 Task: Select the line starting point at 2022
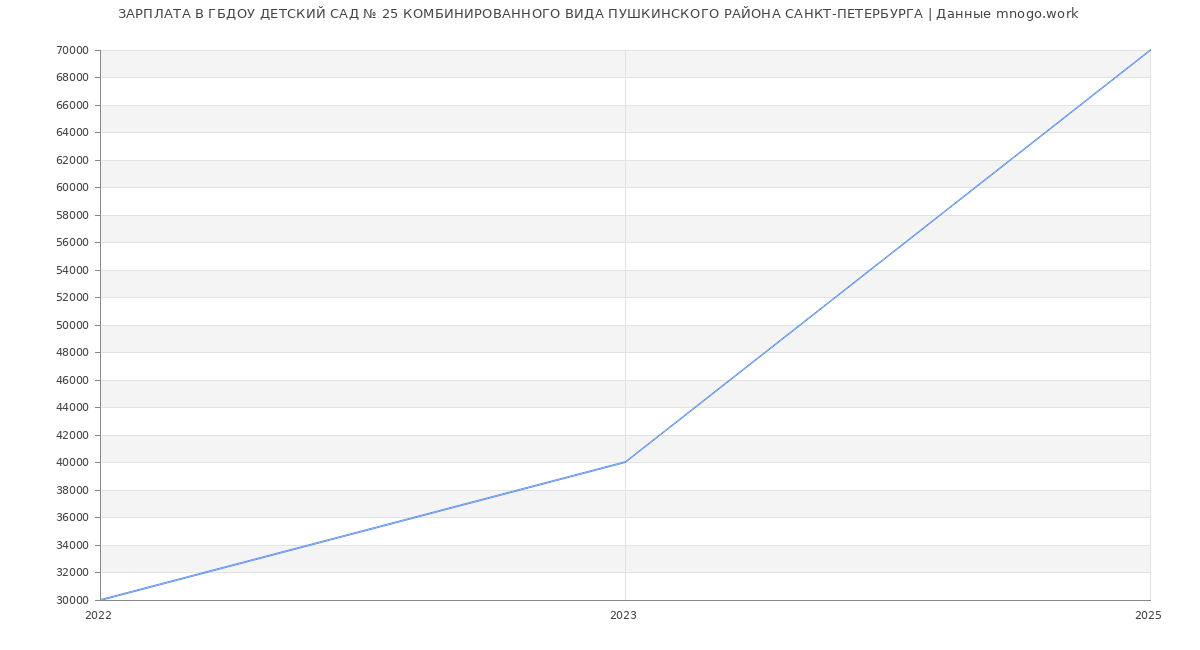101,600
